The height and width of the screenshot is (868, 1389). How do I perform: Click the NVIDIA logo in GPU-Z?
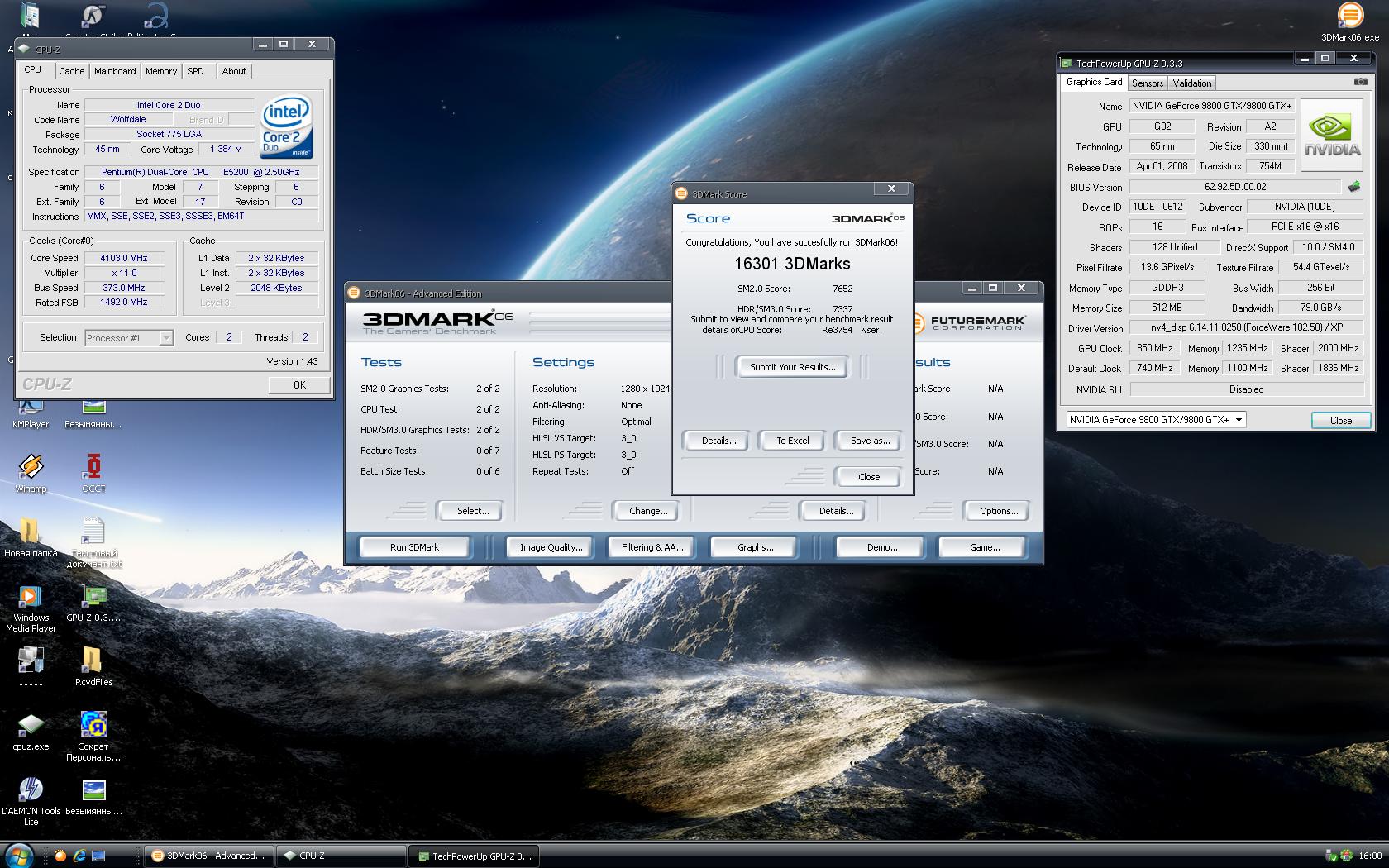click(1332, 136)
